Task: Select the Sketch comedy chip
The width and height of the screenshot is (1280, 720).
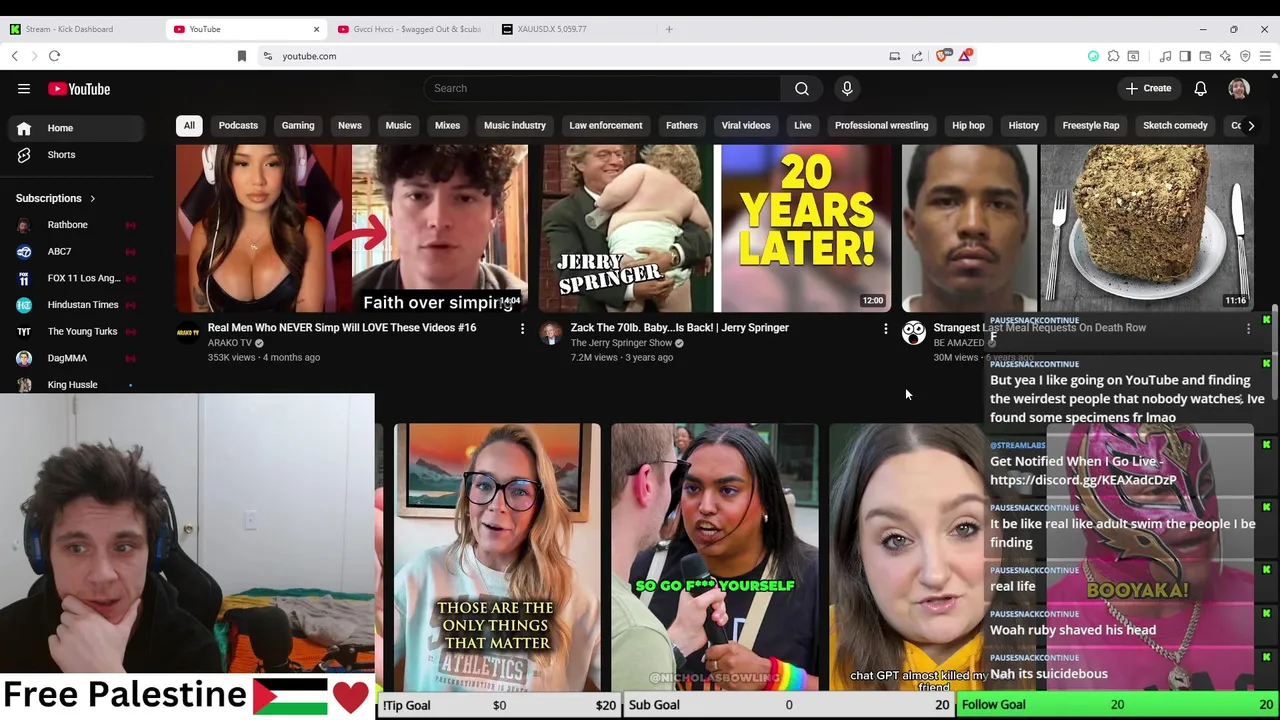Action: pos(1175,125)
